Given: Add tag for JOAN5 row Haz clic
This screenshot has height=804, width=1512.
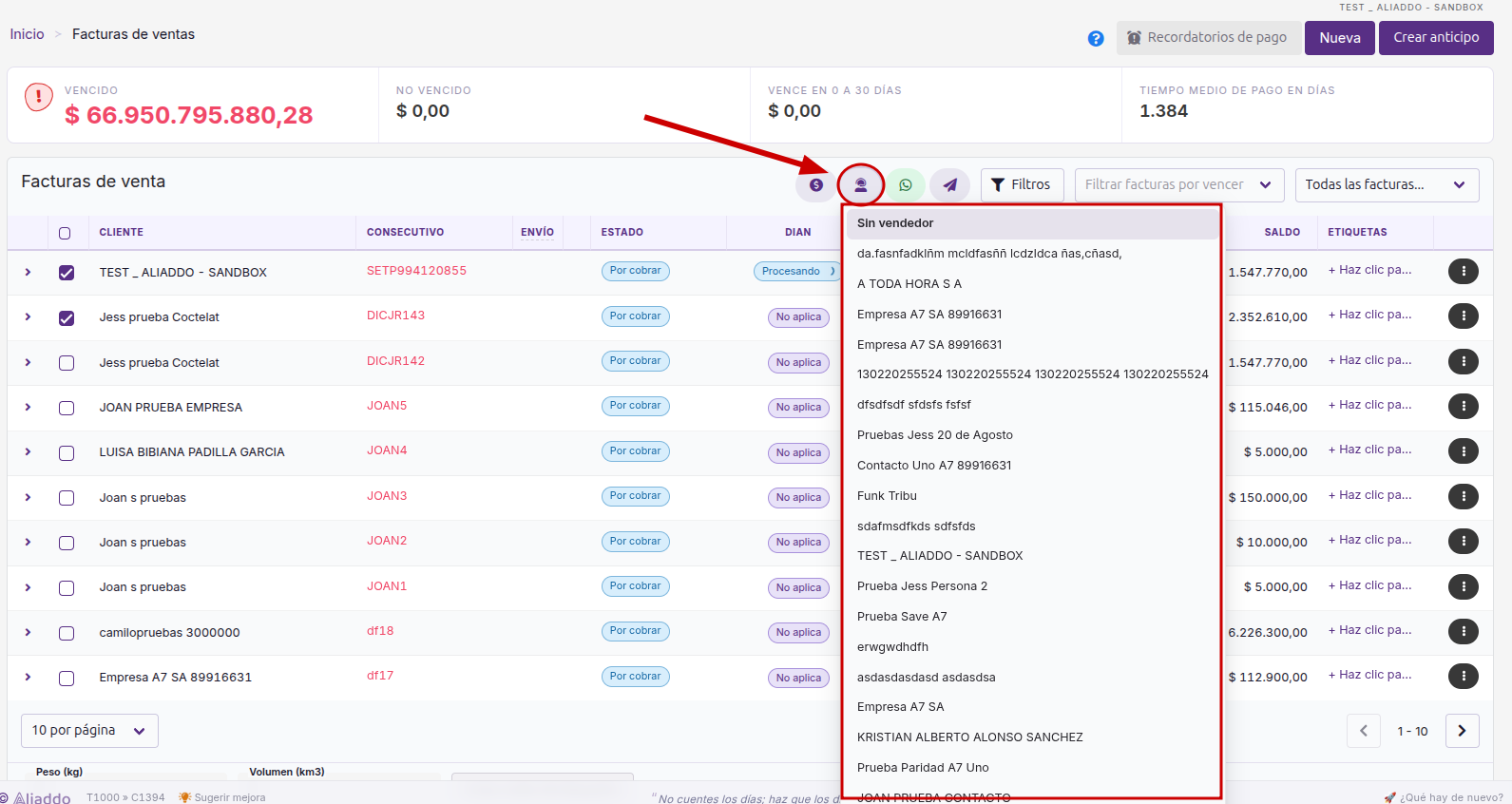Looking at the screenshot, I should click(x=1369, y=405).
